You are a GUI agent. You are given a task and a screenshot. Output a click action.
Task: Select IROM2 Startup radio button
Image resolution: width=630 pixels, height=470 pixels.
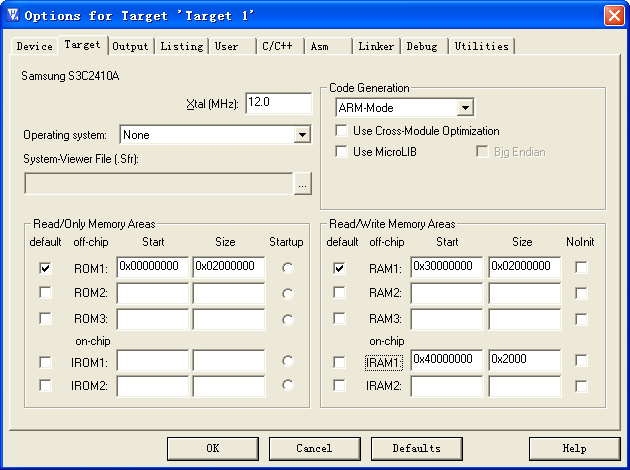(x=288, y=385)
